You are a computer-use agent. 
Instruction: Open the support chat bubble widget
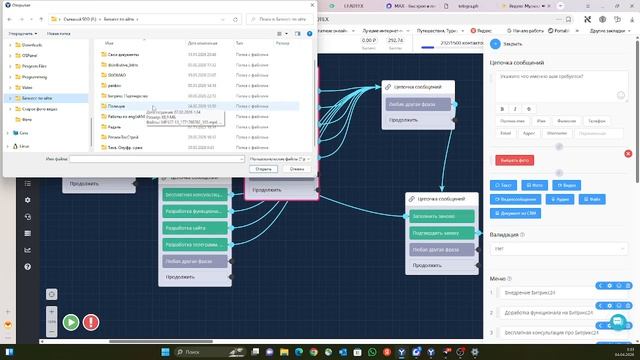618,322
